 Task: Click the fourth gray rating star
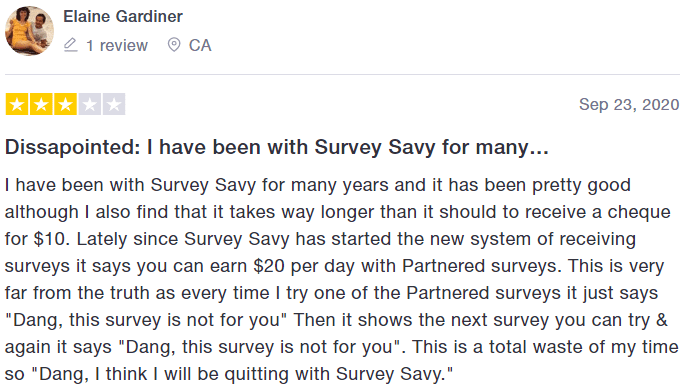[90, 104]
